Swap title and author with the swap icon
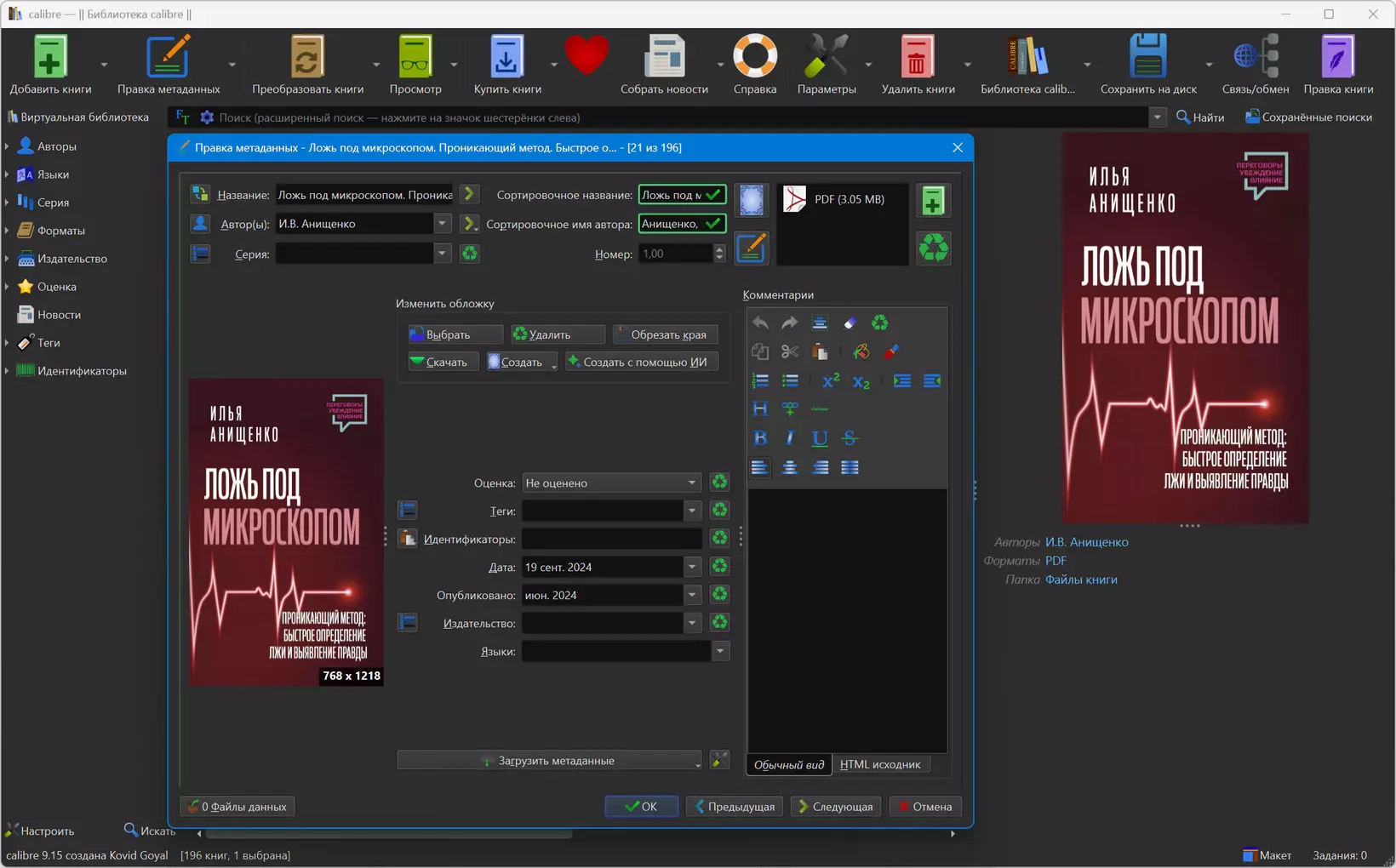This screenshot has width=1396, height=868. coord(200,195)
